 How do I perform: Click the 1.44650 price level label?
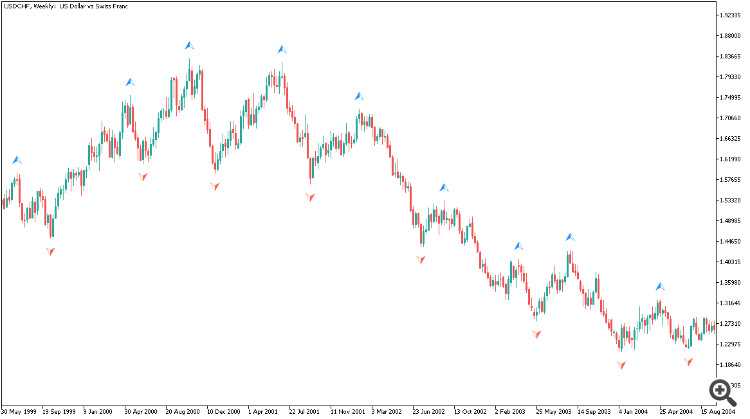(730, 241)
